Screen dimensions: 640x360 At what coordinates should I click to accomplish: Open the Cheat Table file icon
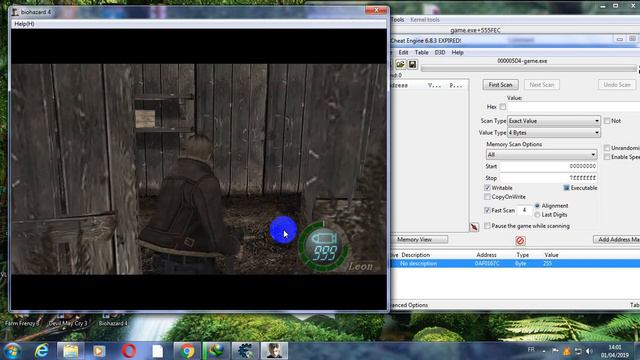point(400,64)
